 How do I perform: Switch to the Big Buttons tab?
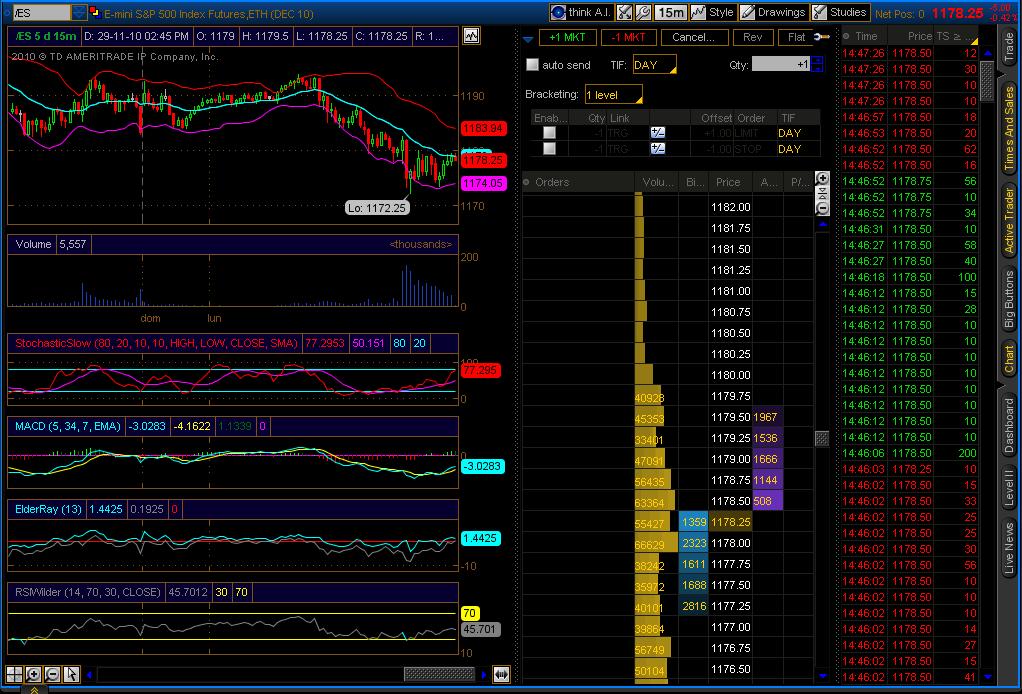click(x=1009, y=300)
